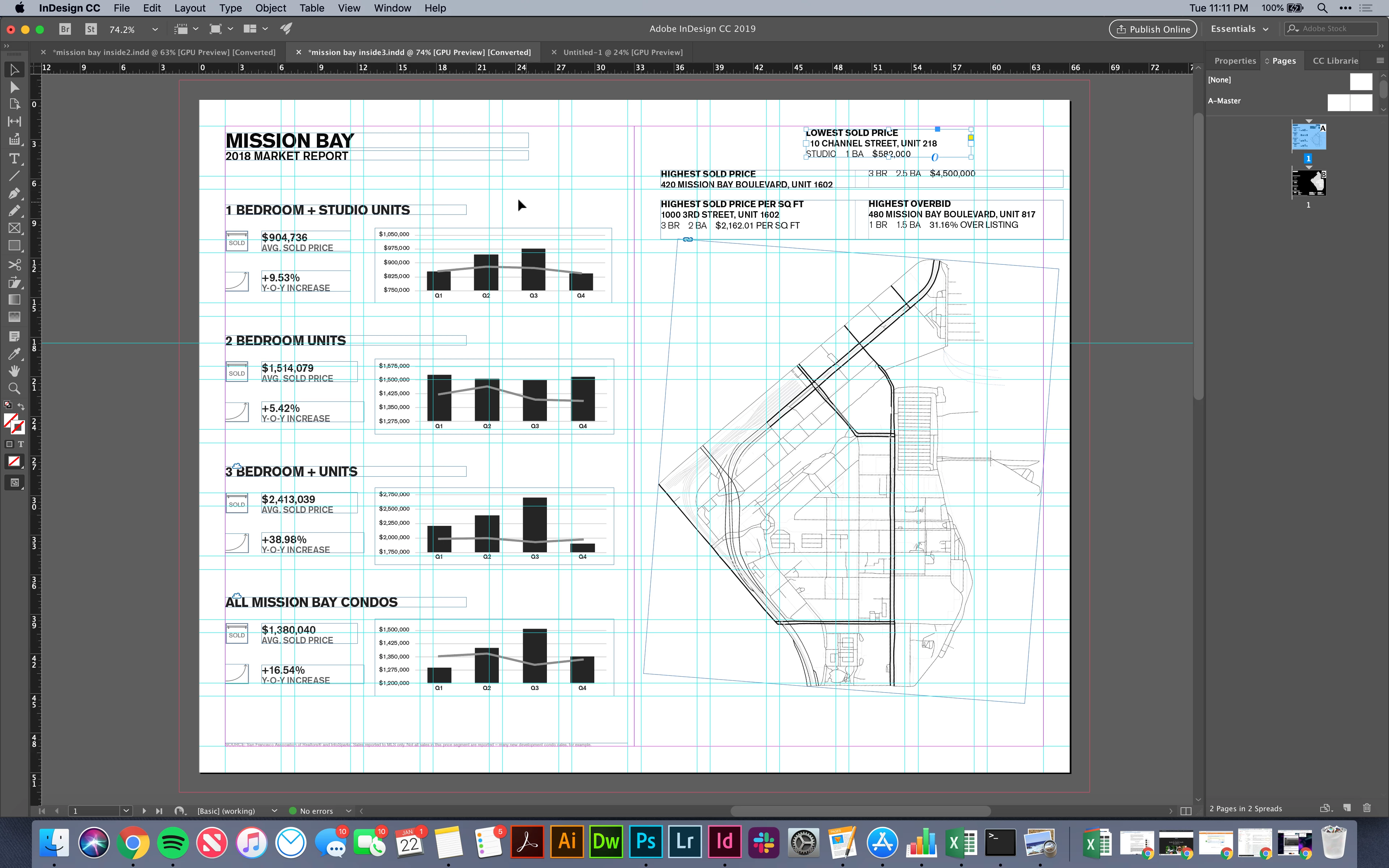Open the Object menu
Screen dimensions: 1389x868
coord(270,8)
